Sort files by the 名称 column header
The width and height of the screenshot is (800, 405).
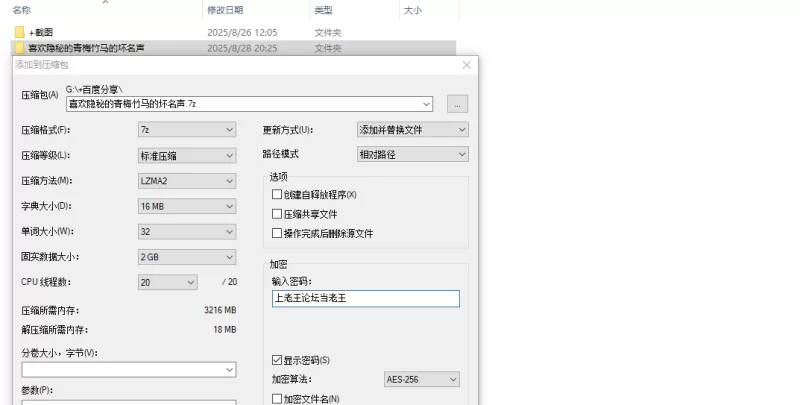21,10
